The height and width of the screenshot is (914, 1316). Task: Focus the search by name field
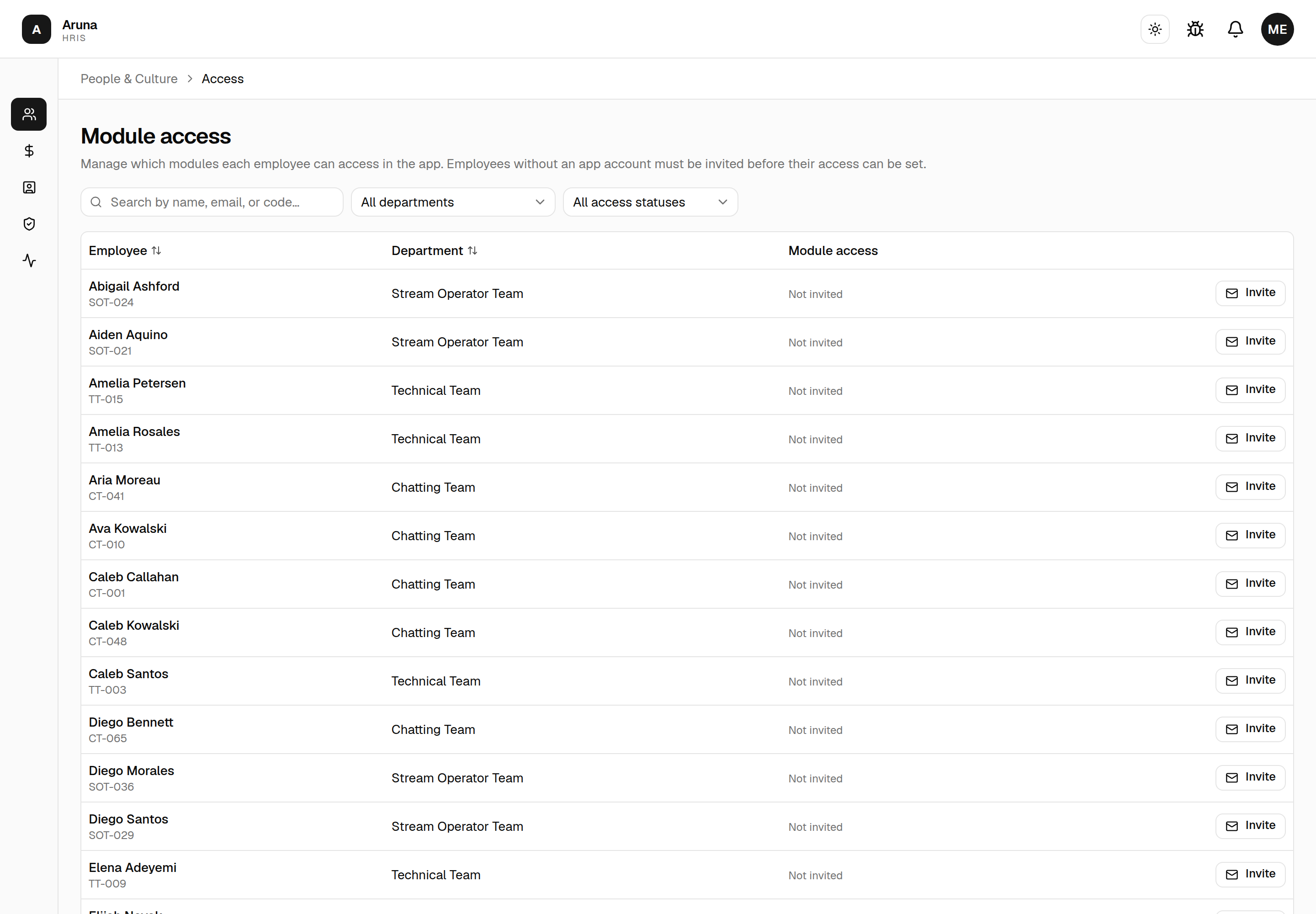pos(212,202)
